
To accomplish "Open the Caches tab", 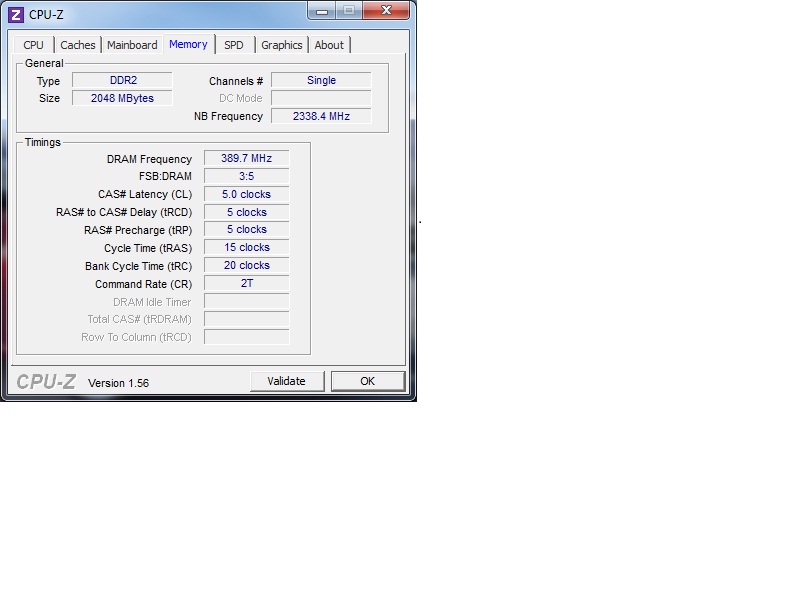I will (x=78, y=45).
